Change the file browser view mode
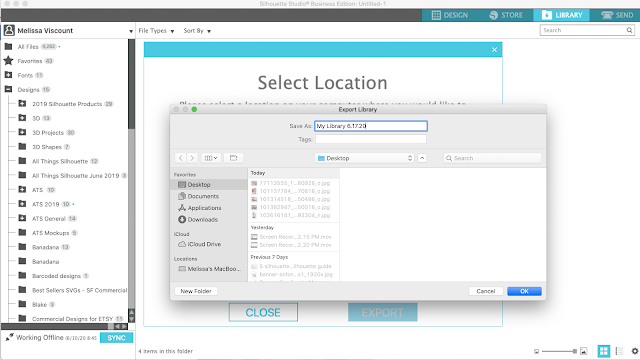This screenshot has height=360, width=640. point(211,158)
